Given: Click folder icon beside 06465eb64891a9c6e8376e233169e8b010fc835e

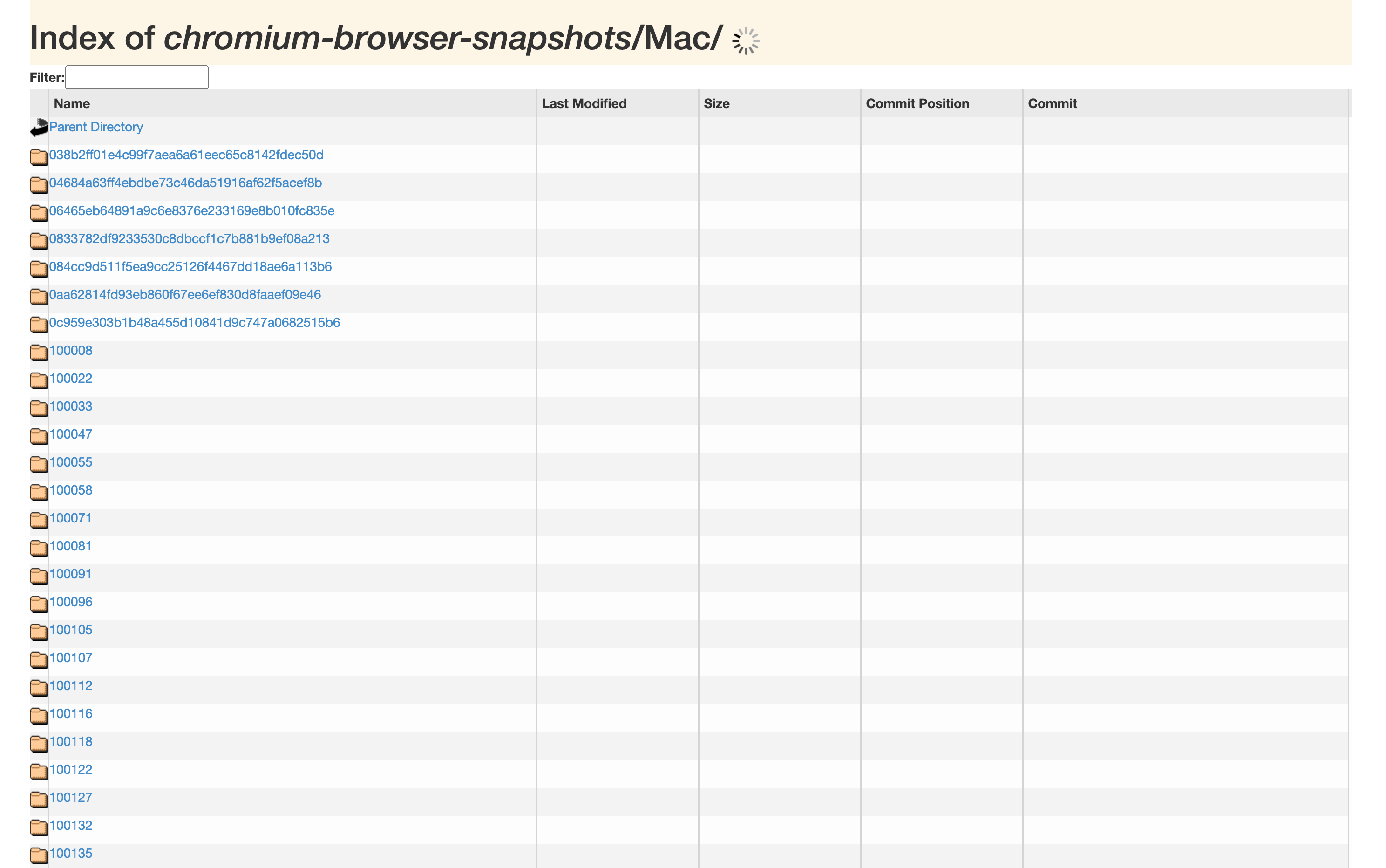Looking at the screenshot, I should pyautogui.click(x=39, y=212).
